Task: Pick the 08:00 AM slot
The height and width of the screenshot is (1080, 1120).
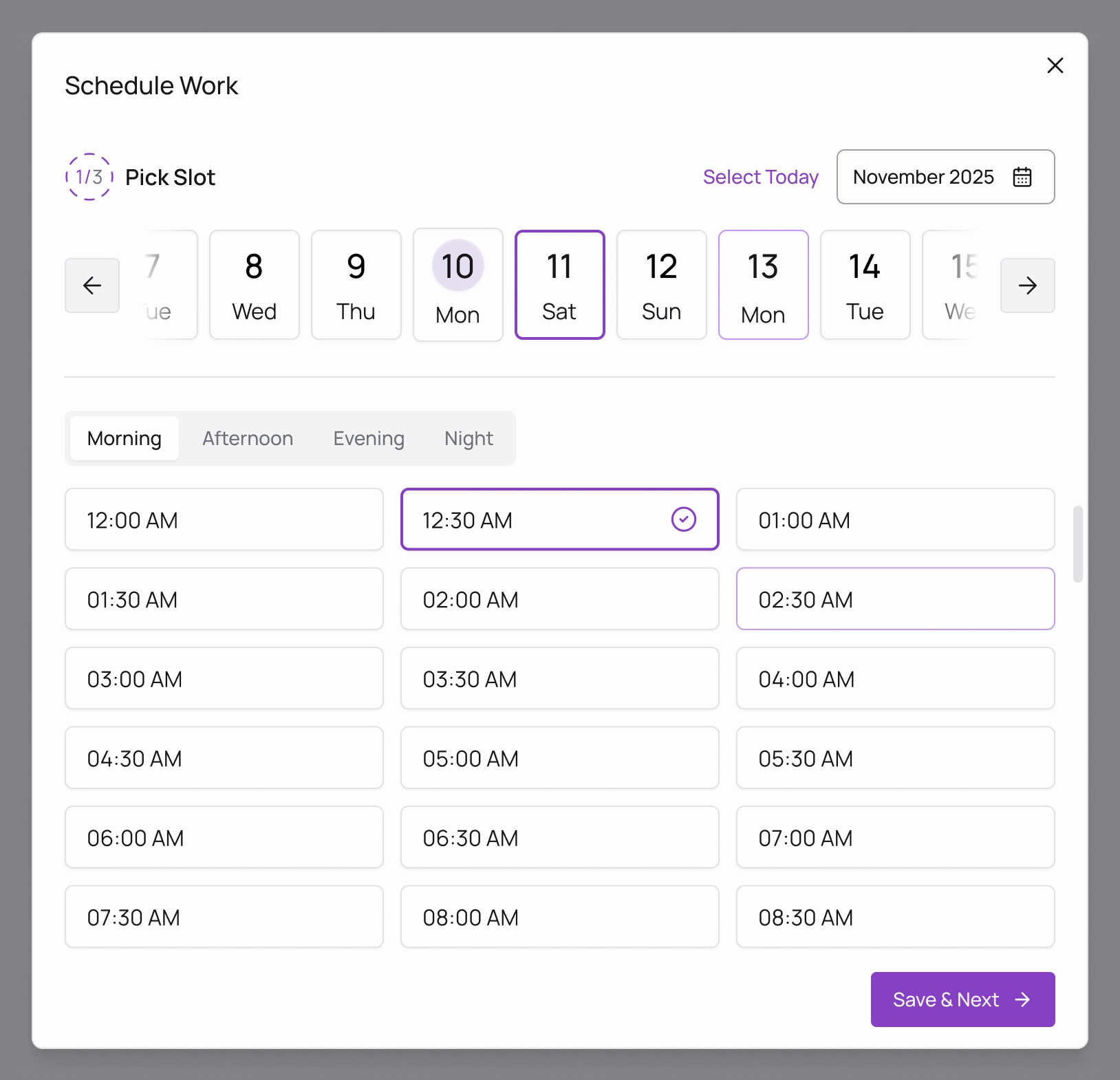Action: (560, 917)
